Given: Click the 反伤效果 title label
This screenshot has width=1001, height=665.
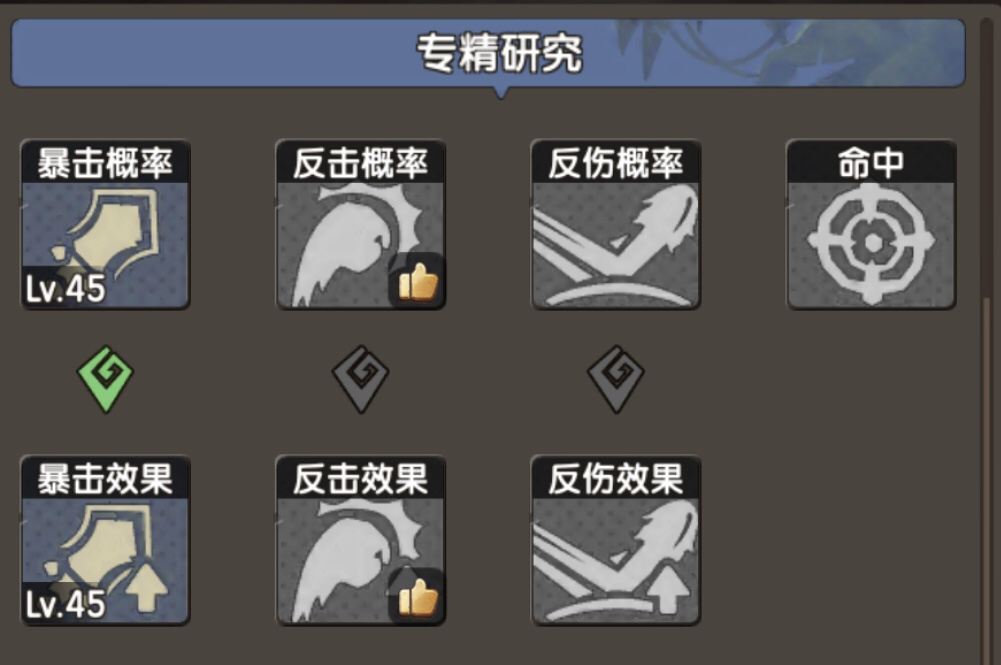Looking at the screenshot, I should pyautogui.click(x=616, y=479).
